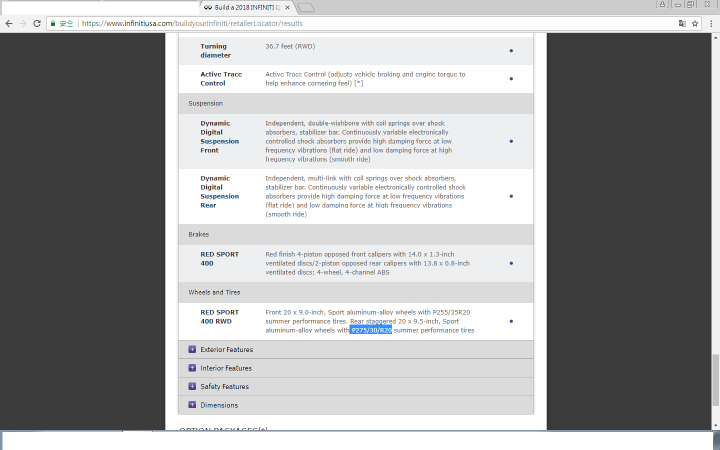The width and height of the screenshot is (720, 450).
Task: Click the dot in RED SPORT 400 brakes row
Action: coord(511,263)
